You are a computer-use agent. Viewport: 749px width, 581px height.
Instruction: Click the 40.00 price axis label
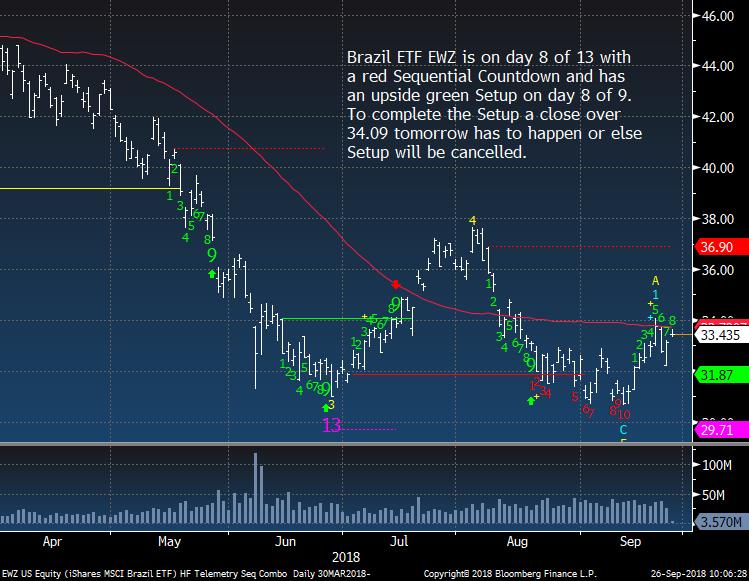pyautogui.click(x=717, y=168)
